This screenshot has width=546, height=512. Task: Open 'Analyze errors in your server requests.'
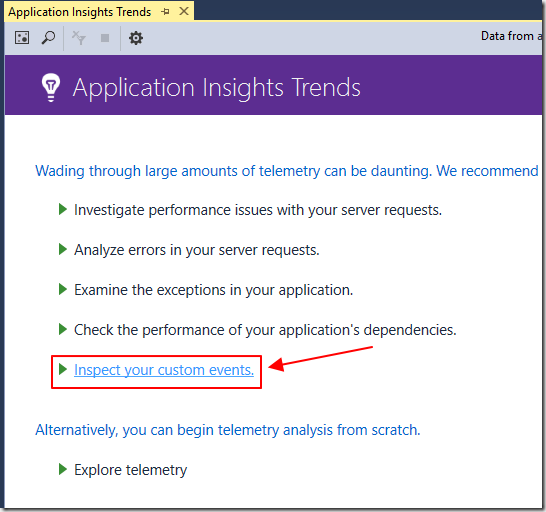coord(197,250)
